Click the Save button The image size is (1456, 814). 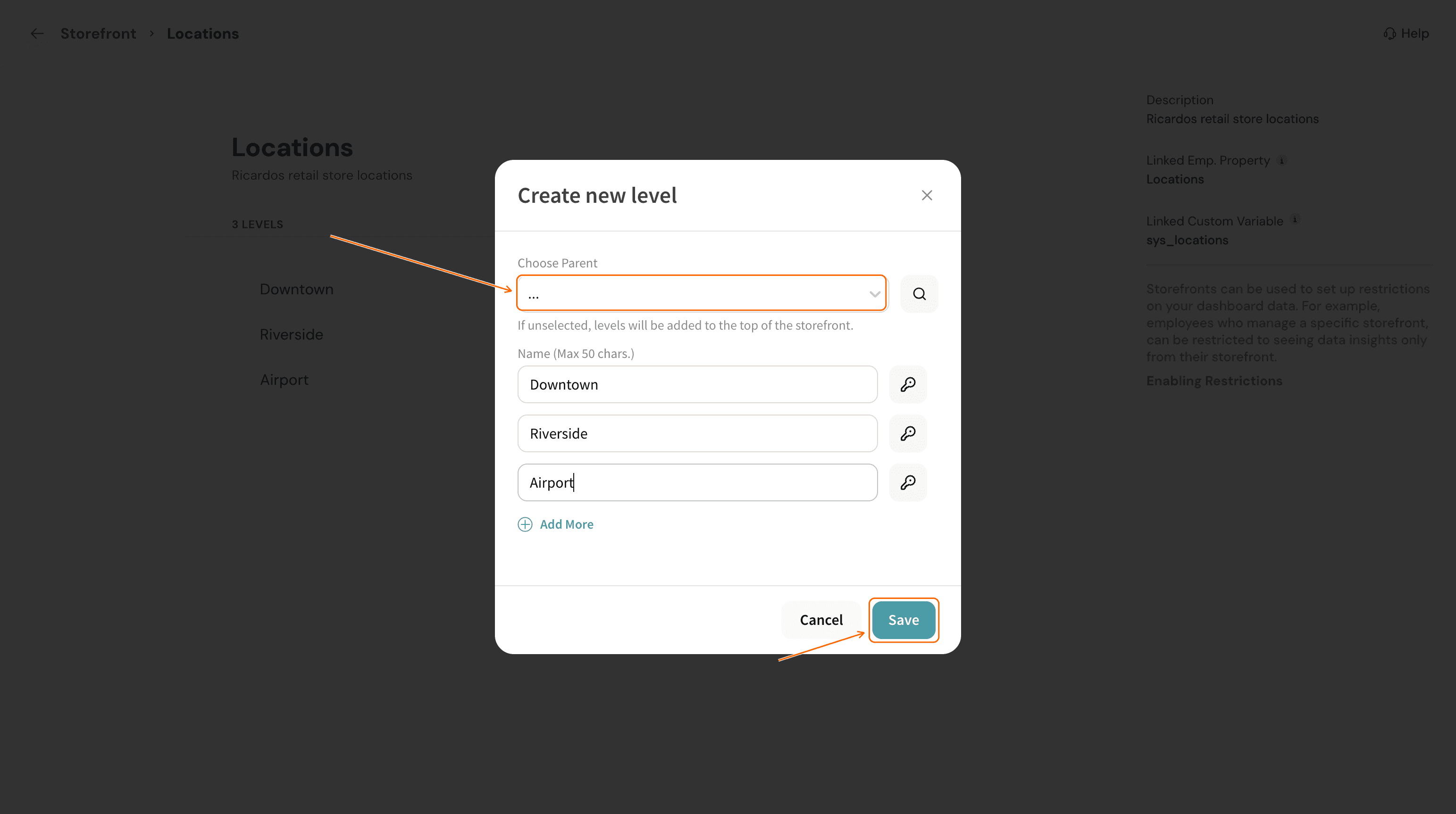[x=903, y=620]
